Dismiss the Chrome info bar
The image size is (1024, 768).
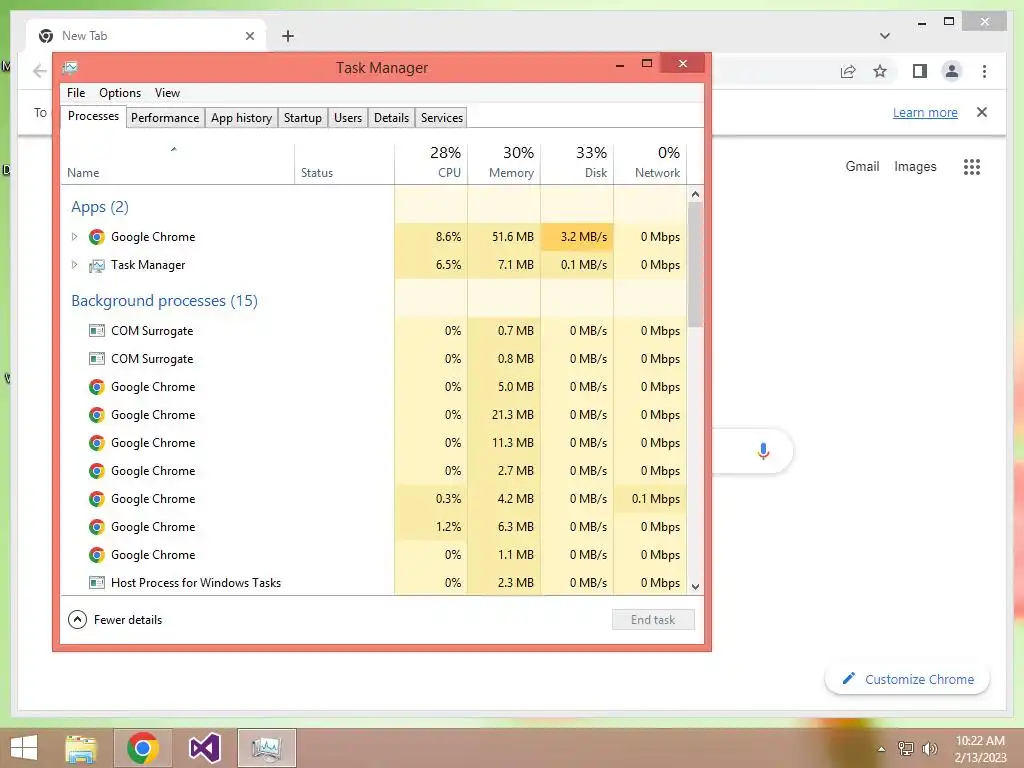coord(982,112)
